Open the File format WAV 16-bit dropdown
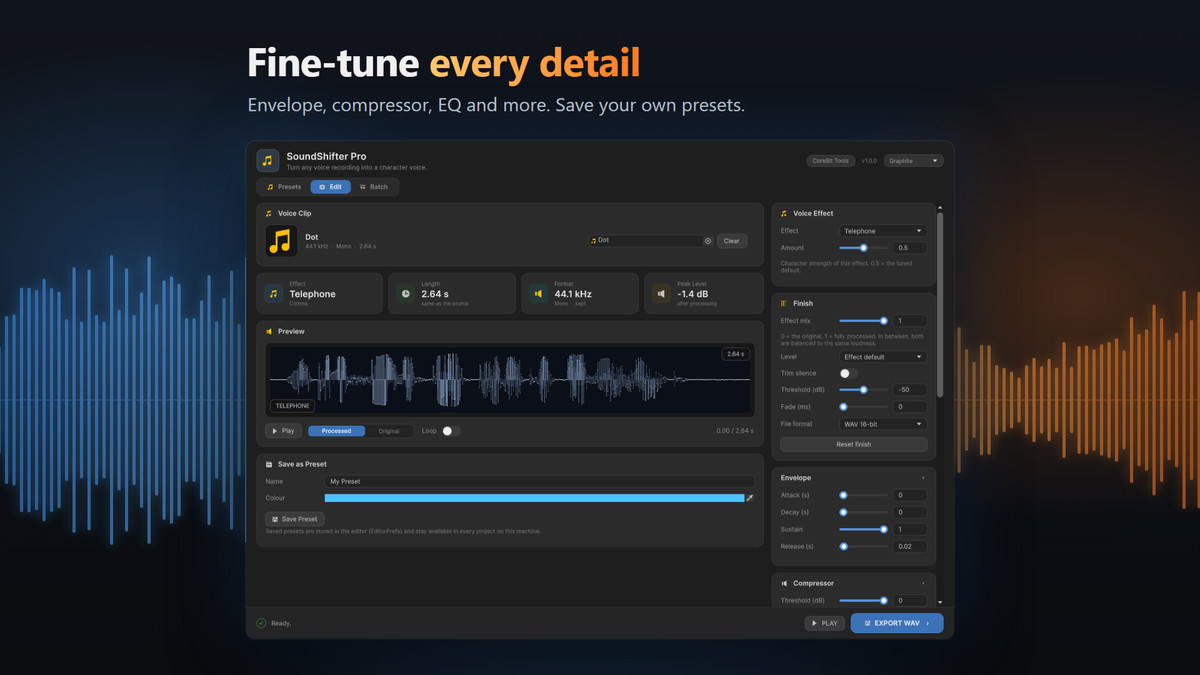 [882, 424]
